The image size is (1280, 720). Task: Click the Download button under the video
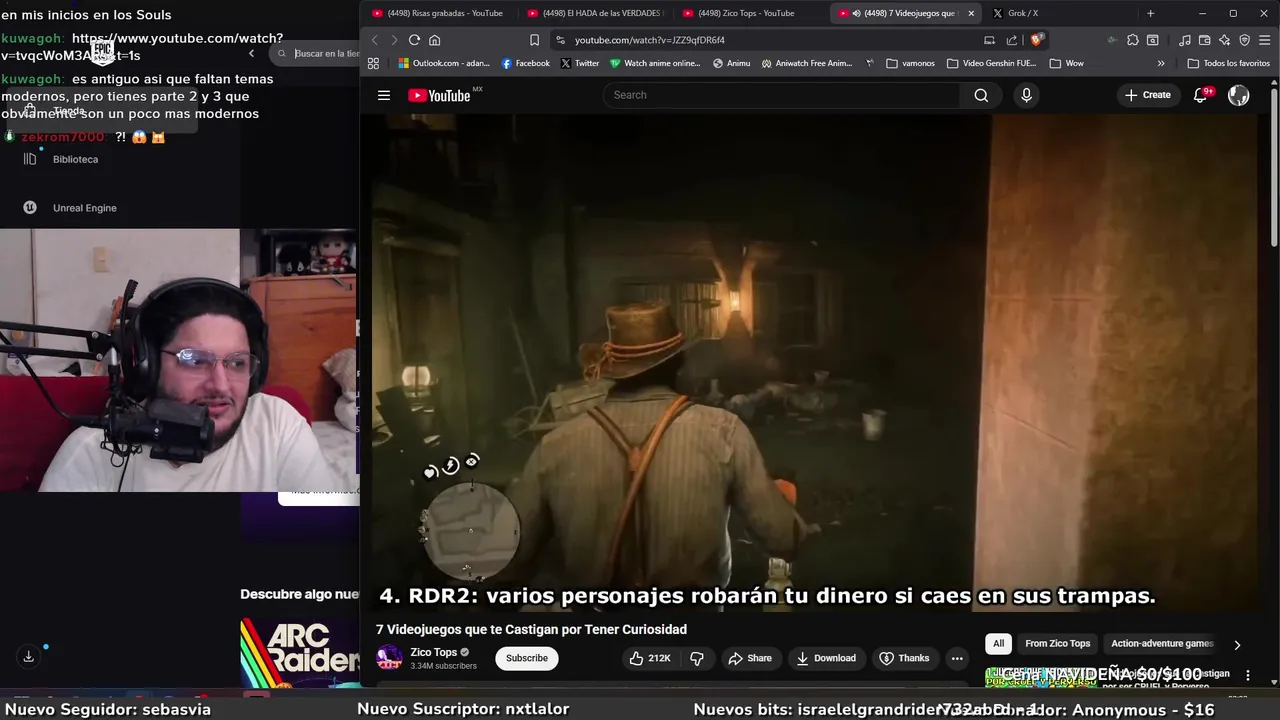pos(826,658)
